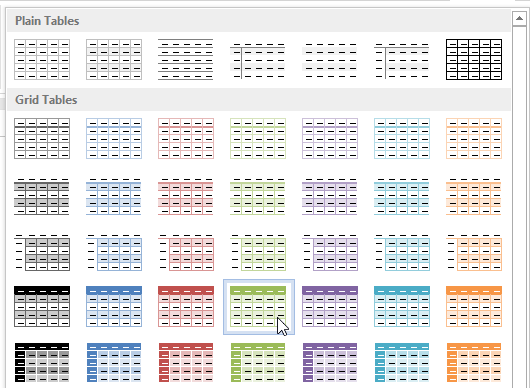Pick blue Grid Table 5 Dark style
Screen dimensions: 530x388
pyautogui.click(x=114, y=363)
